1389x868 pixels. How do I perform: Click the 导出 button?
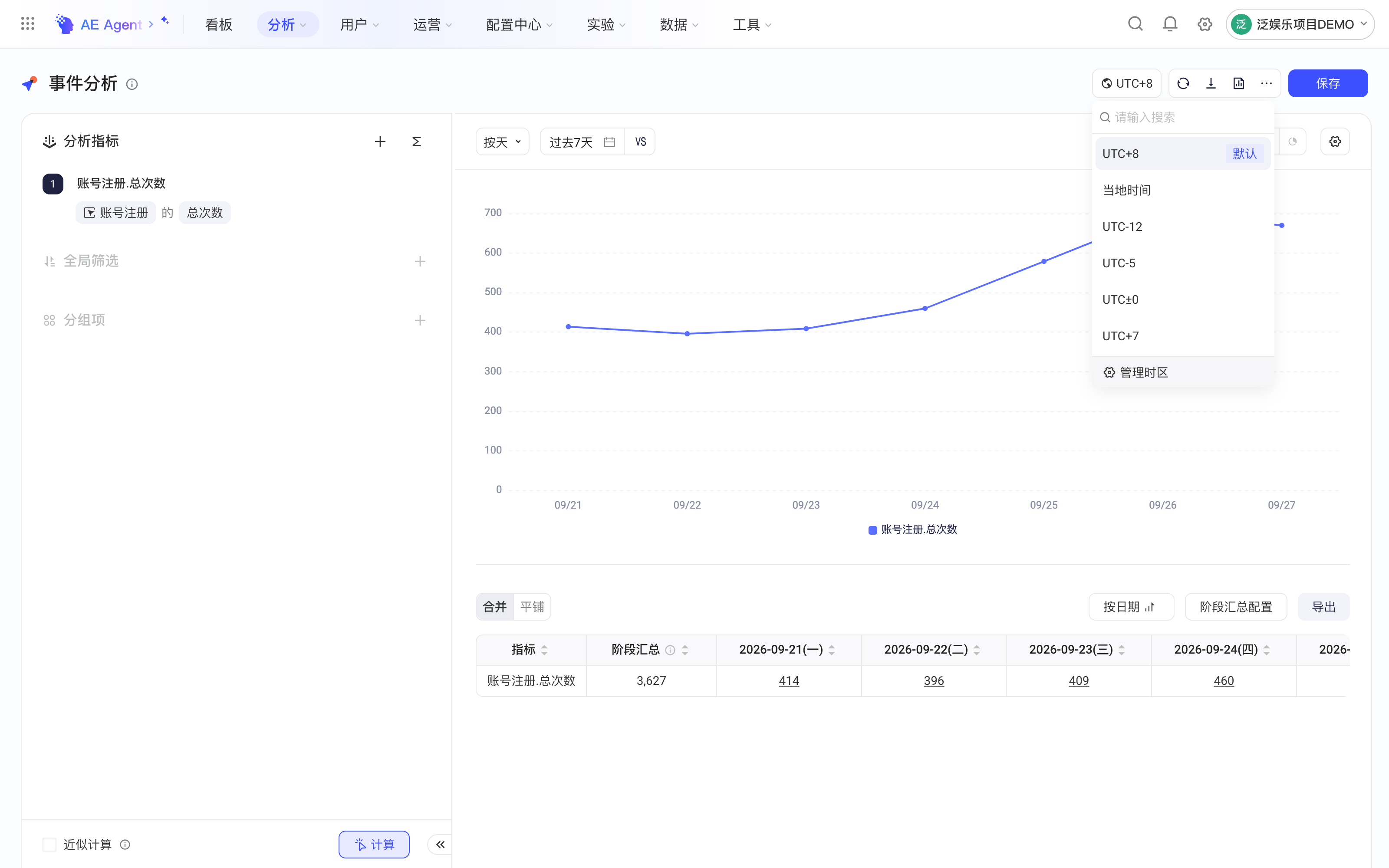pyautogui.click(x=1323, y=607)
